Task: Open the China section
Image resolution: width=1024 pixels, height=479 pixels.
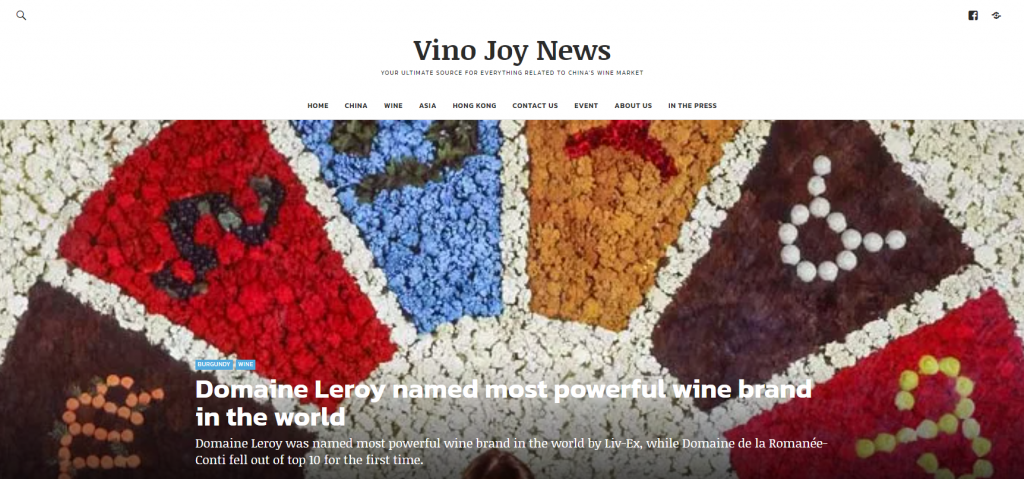Action: (356, 106)
